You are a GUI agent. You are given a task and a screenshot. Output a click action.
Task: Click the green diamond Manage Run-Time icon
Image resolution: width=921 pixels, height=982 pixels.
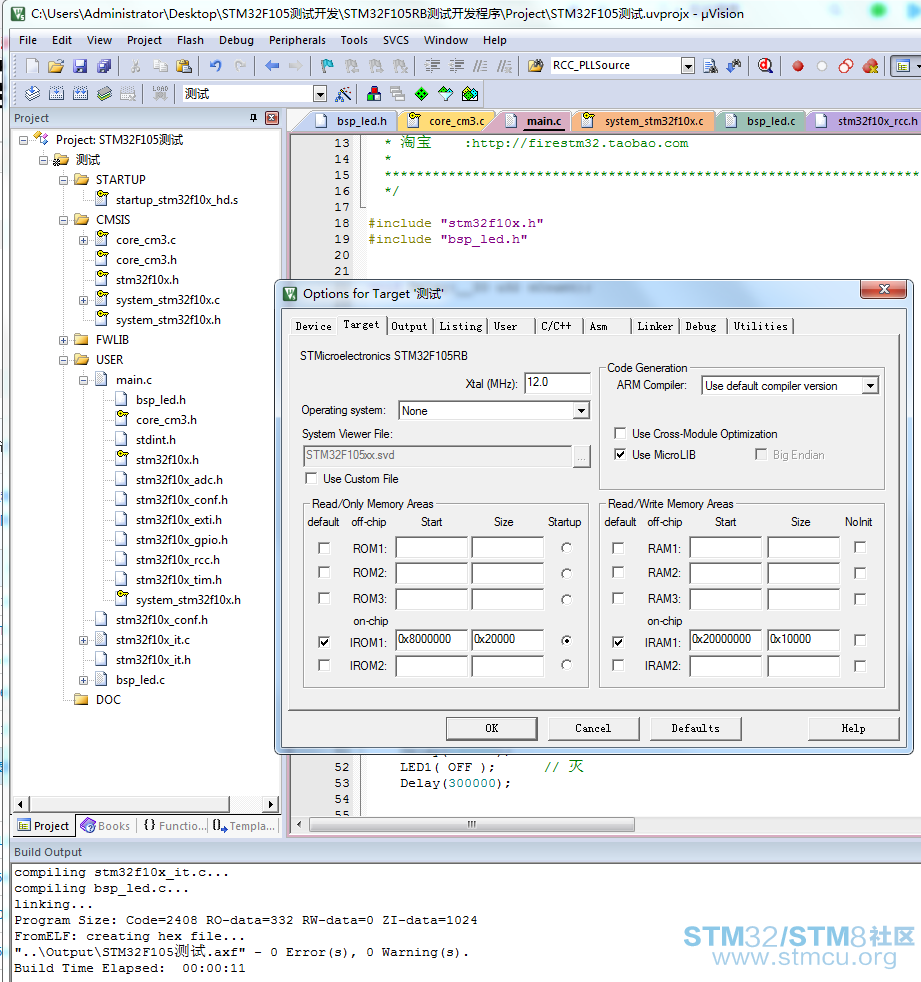pos(422,94)
